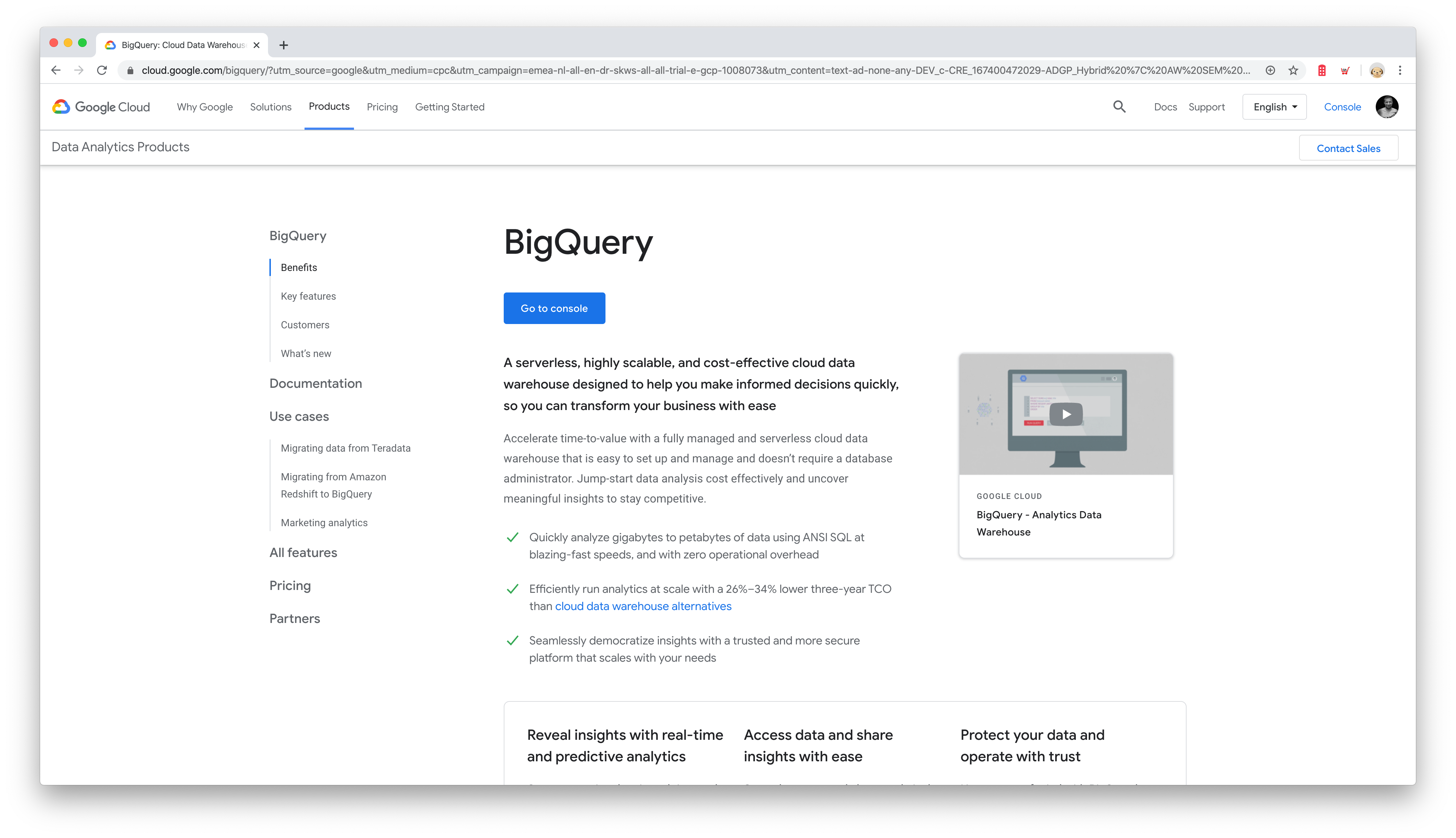Image resolution: width=1456 pixels, height=838 pixels.
Task: Open the red cart browser extension
Action: 1345,70
